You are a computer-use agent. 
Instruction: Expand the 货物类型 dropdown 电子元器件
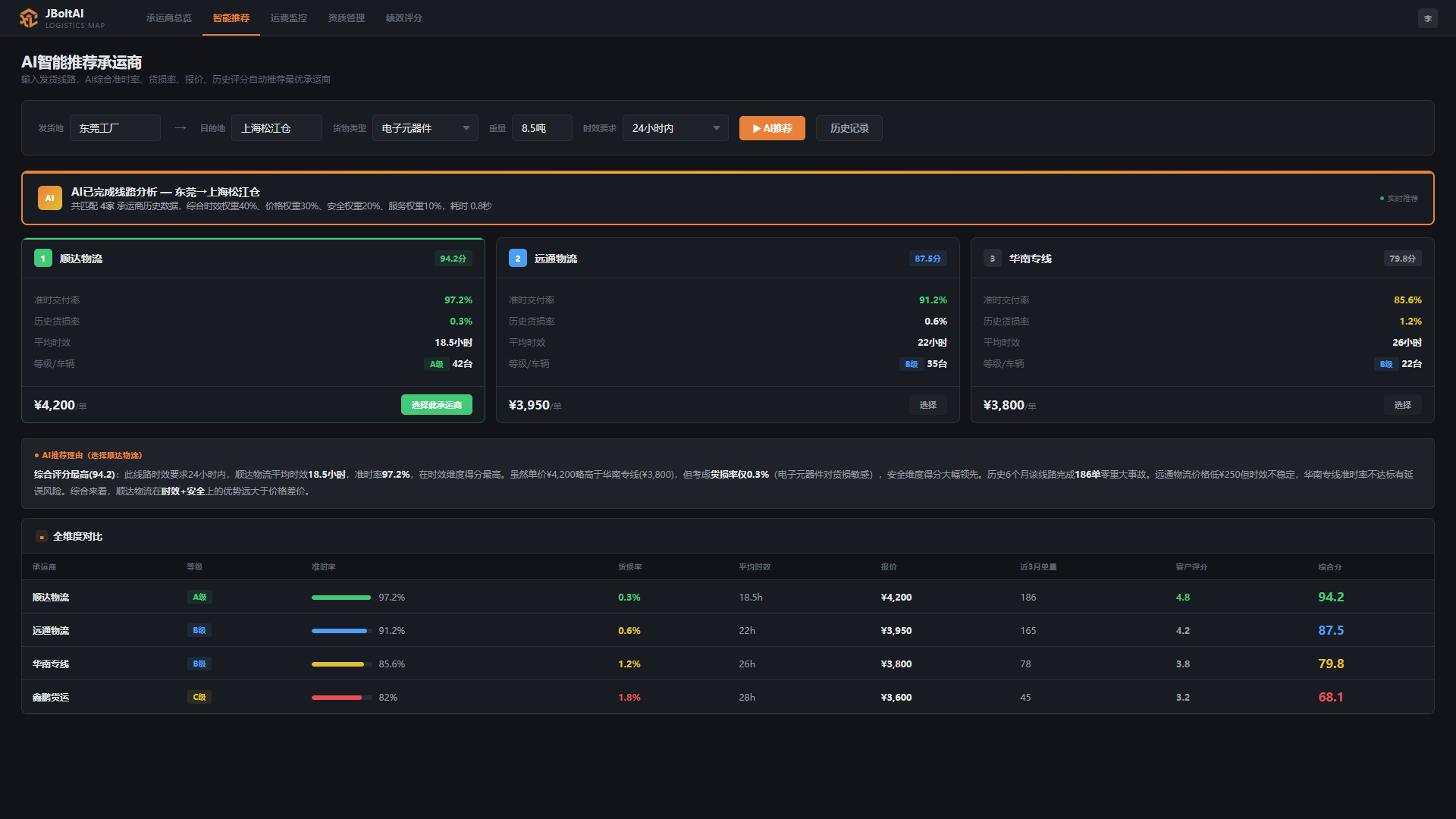pyautogui.click(x=425, y=128)
